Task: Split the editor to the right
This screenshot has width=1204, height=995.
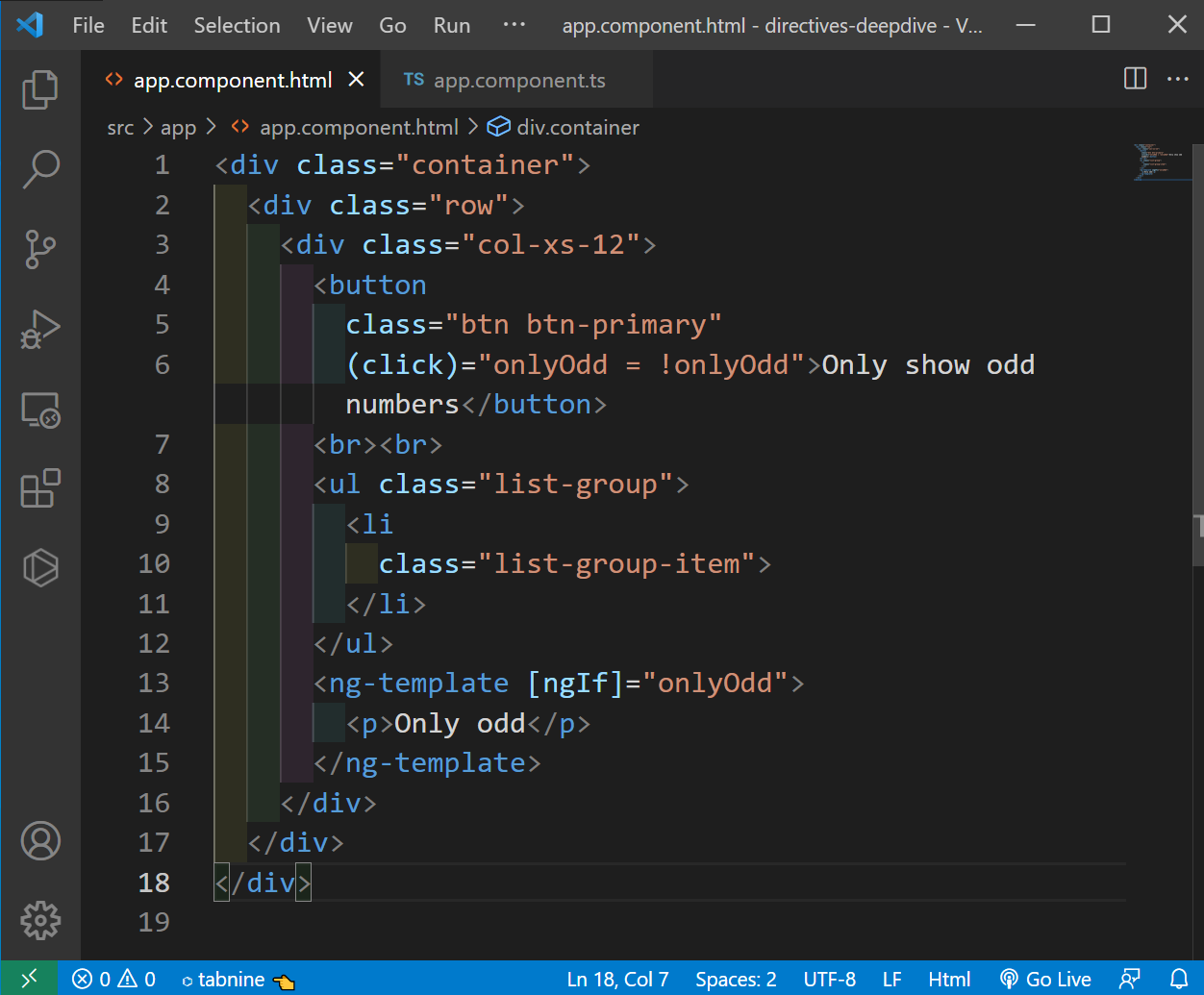Action: tap(1135, 80)
